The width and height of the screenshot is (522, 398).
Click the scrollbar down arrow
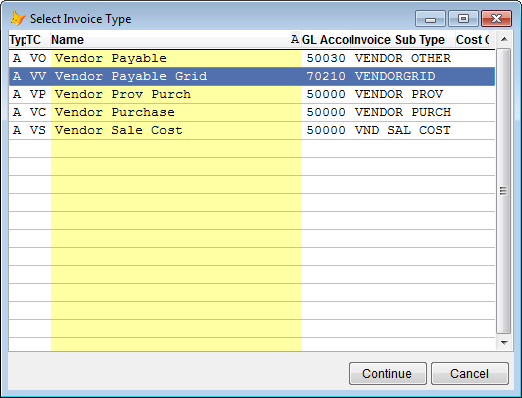(x=504, y=343)
